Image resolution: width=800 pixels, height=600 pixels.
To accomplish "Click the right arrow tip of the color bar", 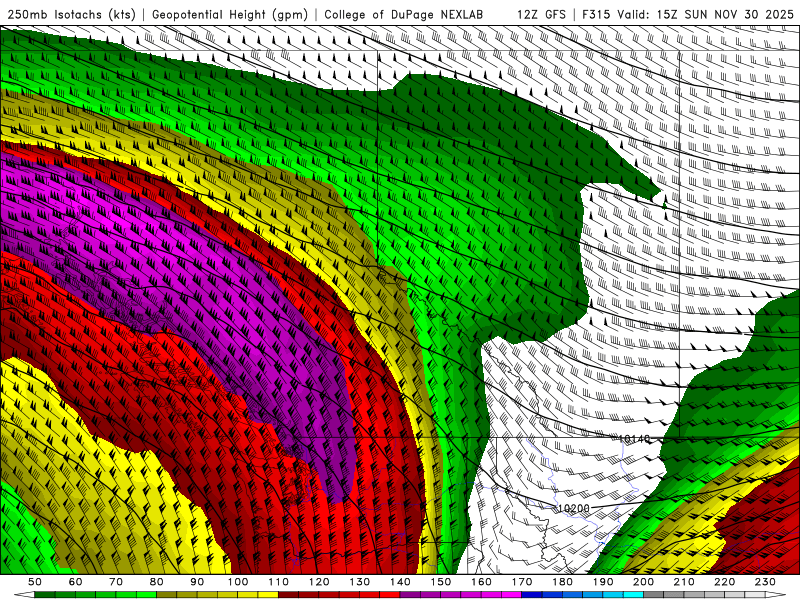I will (x=776, y=595).
